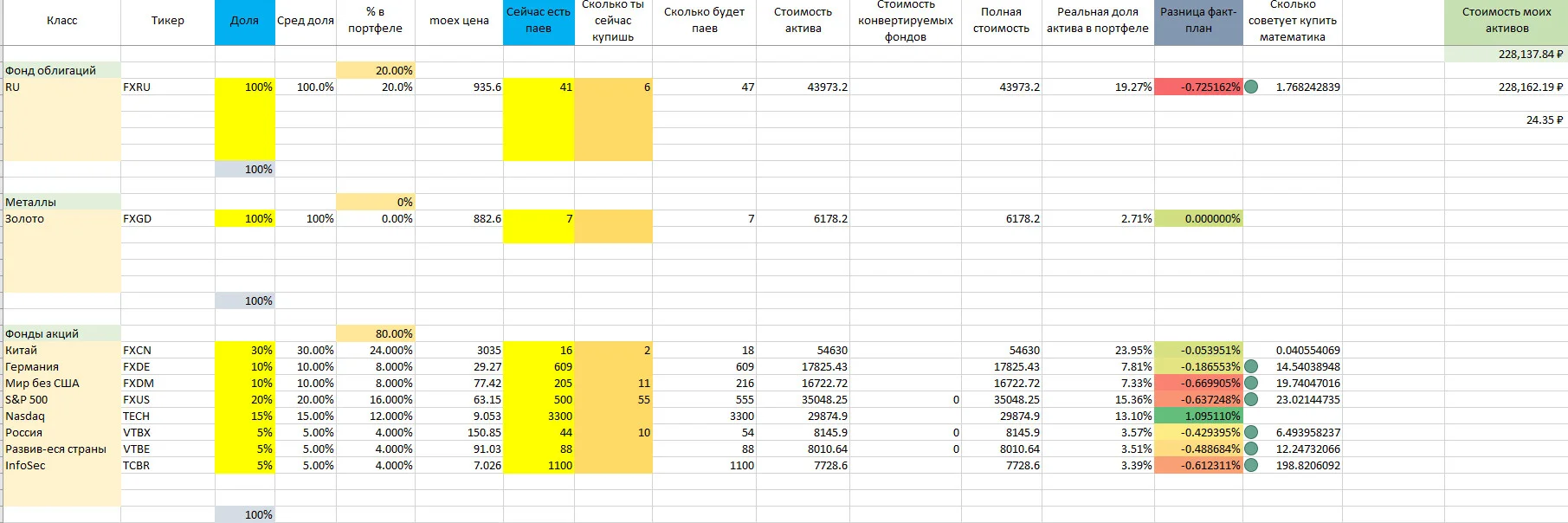
Task: Select the 80.00% stock funds allocation cell
Action: (x=376, y=333)
